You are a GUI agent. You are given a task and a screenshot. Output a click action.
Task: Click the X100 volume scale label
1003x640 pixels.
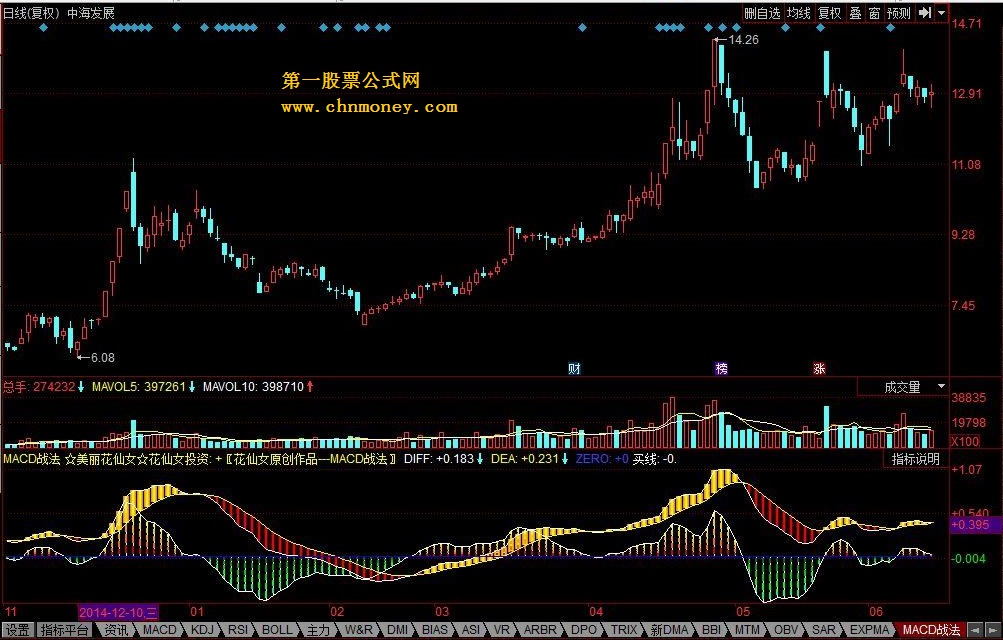(965, 442)
